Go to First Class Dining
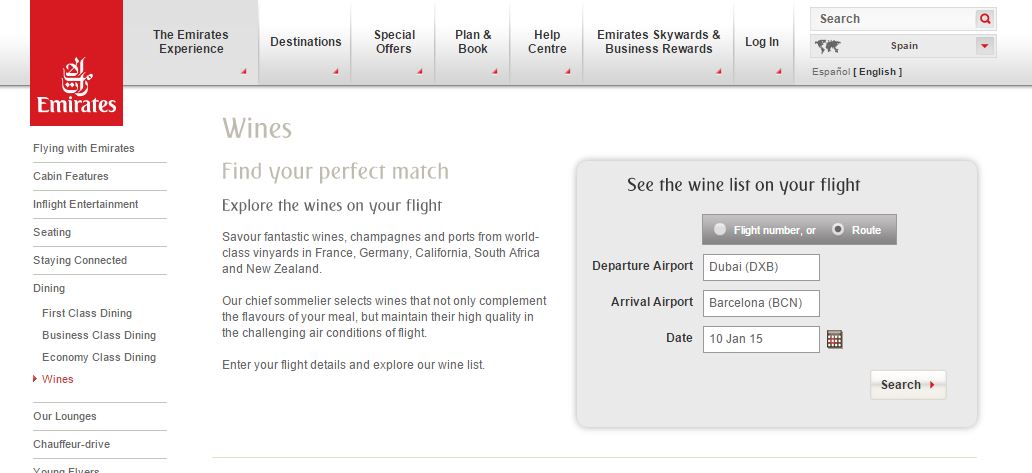This screenshot has height=473, width=1032. (x=87, y=313)
